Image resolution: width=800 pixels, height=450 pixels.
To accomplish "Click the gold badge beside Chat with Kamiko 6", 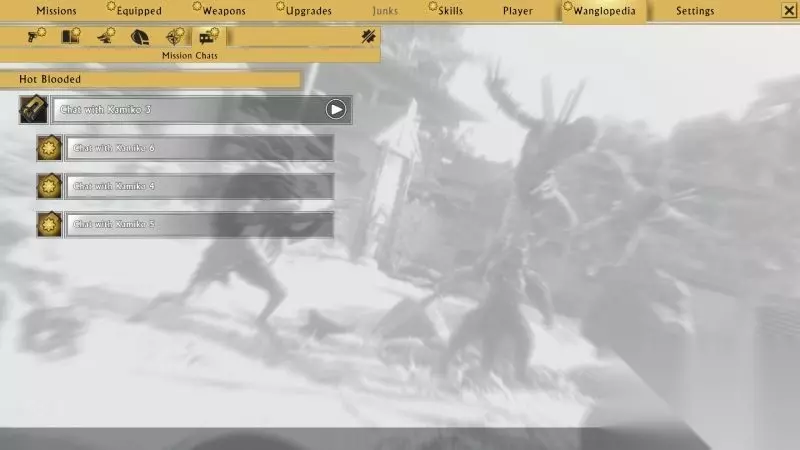I will pyautogui.click(x=49, y=148).
